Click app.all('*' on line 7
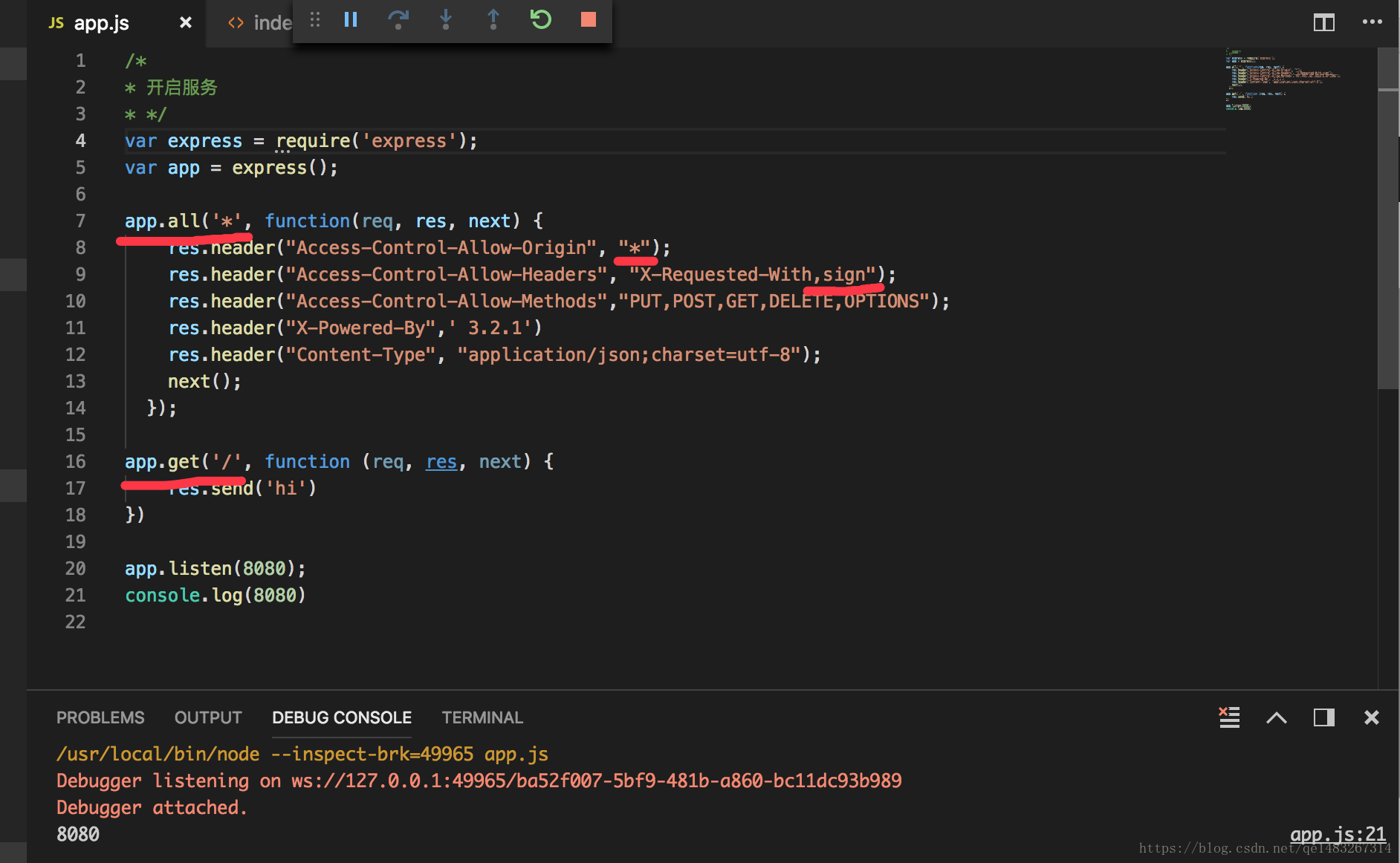The image size is (1400, 863). click(183, 221)
